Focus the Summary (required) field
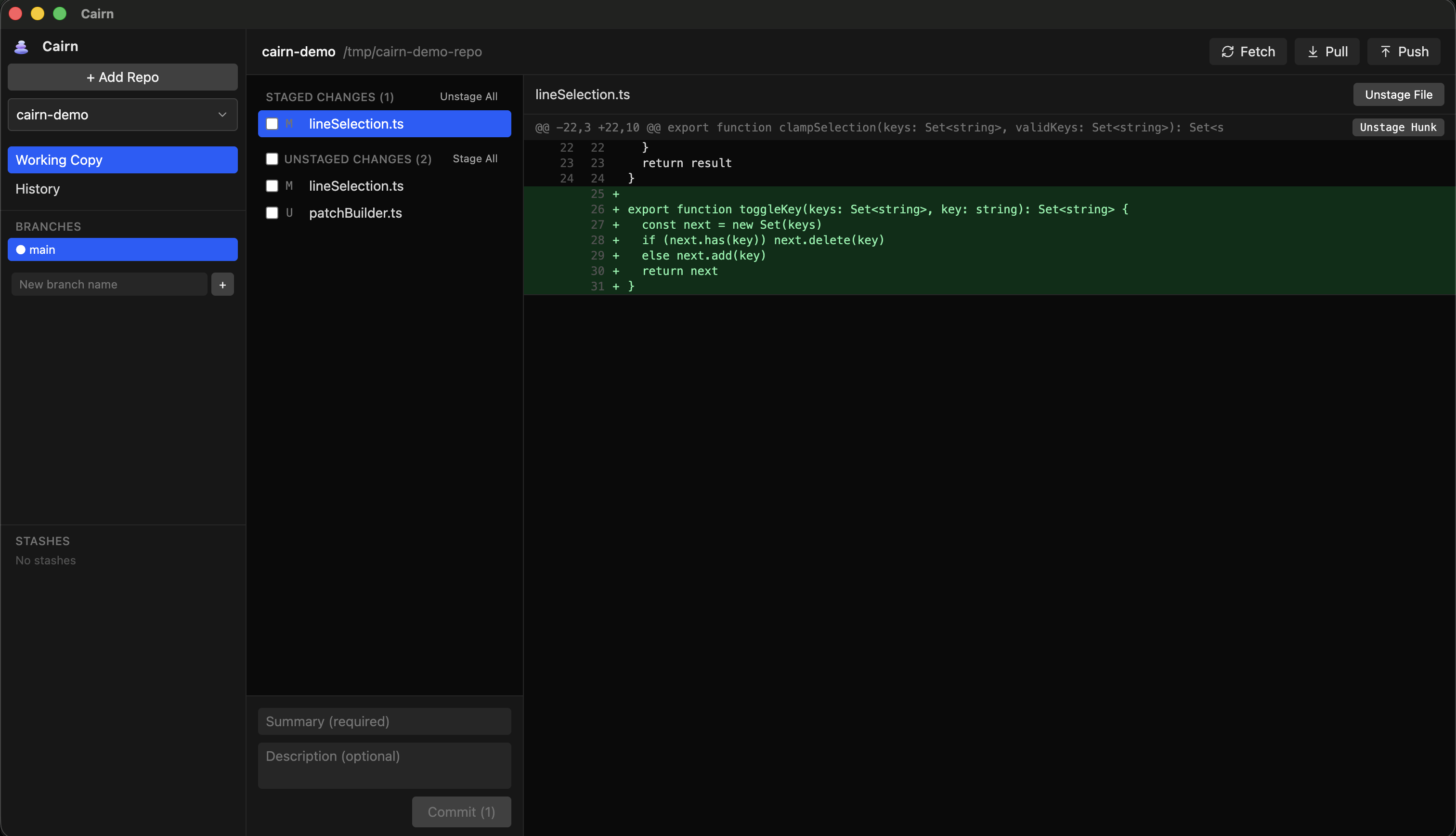This screenshot has height=836, width=1456. point(384,721)
